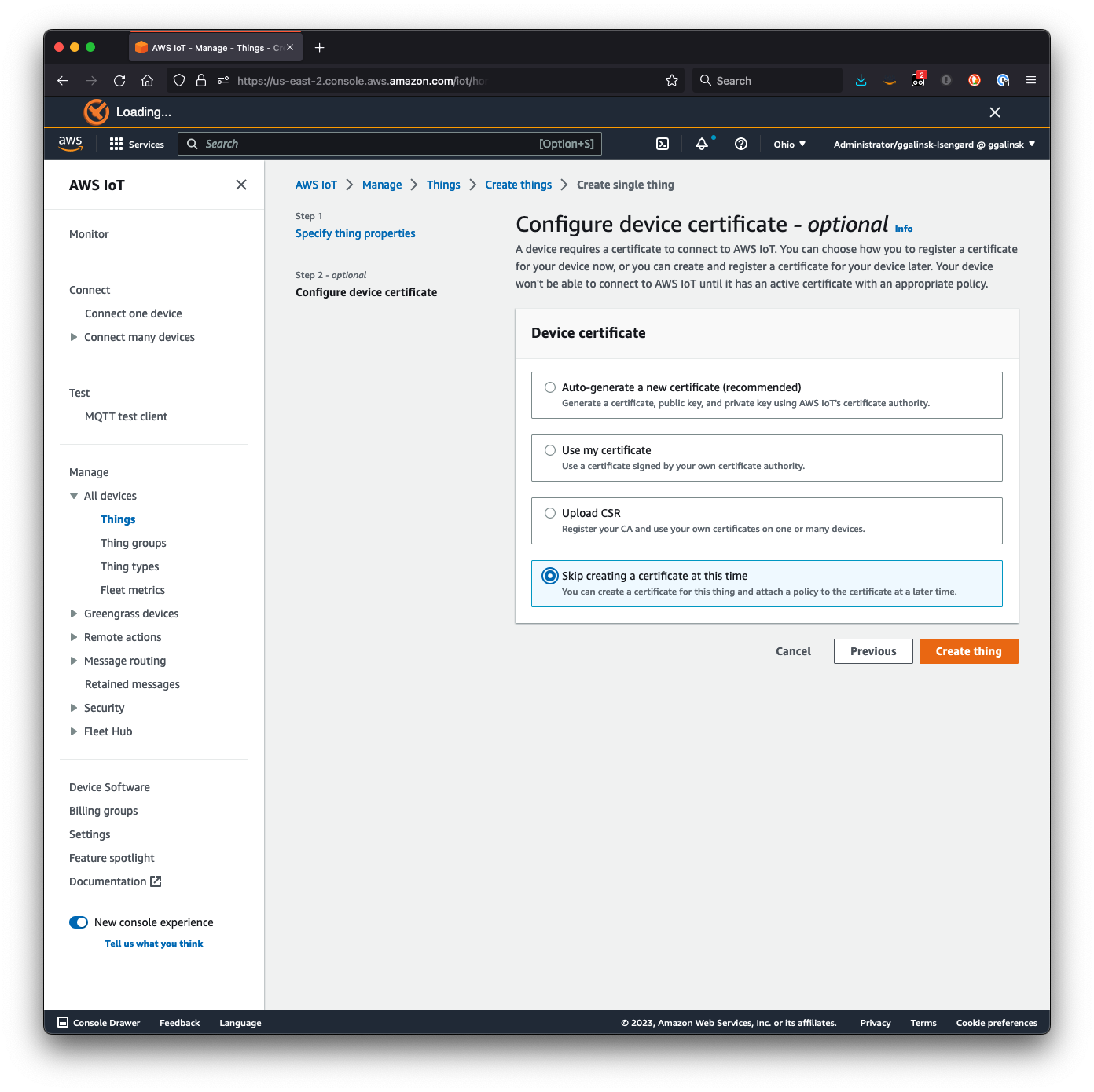Close the AWS IoT side navigation panel
The width and height of the screenshot is (1094, 1092).
[241, 185]
